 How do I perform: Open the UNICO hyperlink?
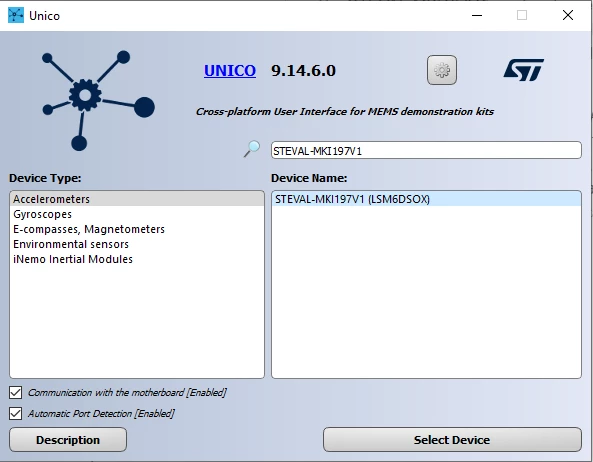(x=230, y=71)
